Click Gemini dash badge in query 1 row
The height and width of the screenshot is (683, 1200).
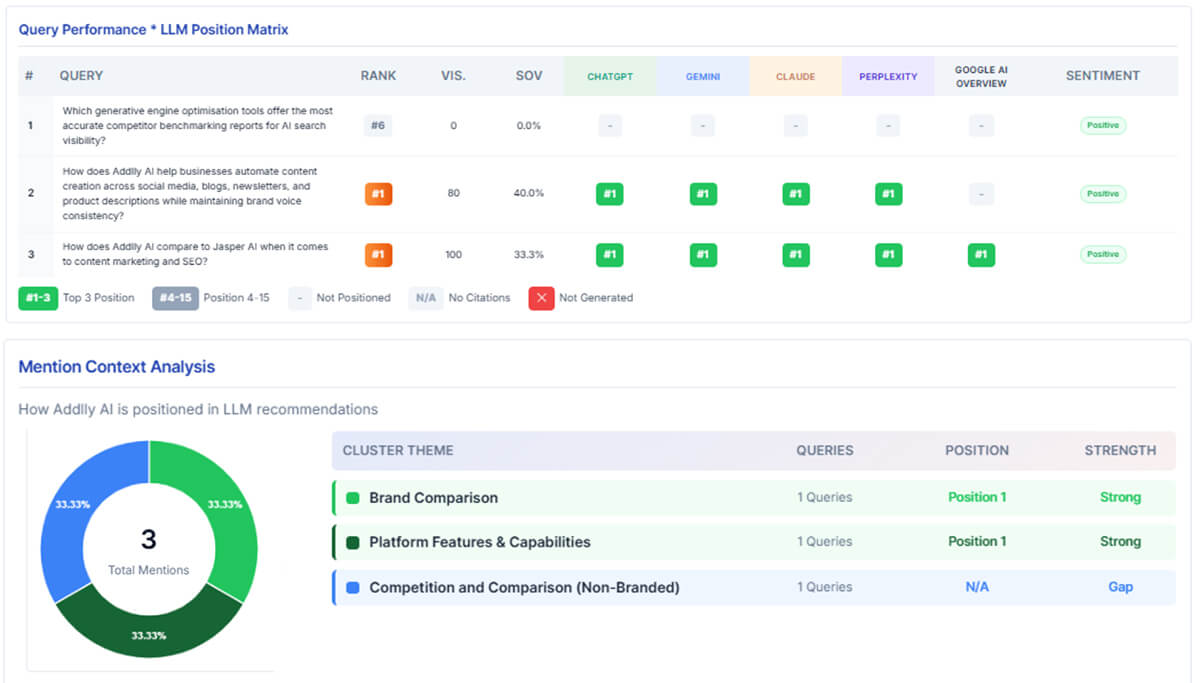[x=703, y=125]
